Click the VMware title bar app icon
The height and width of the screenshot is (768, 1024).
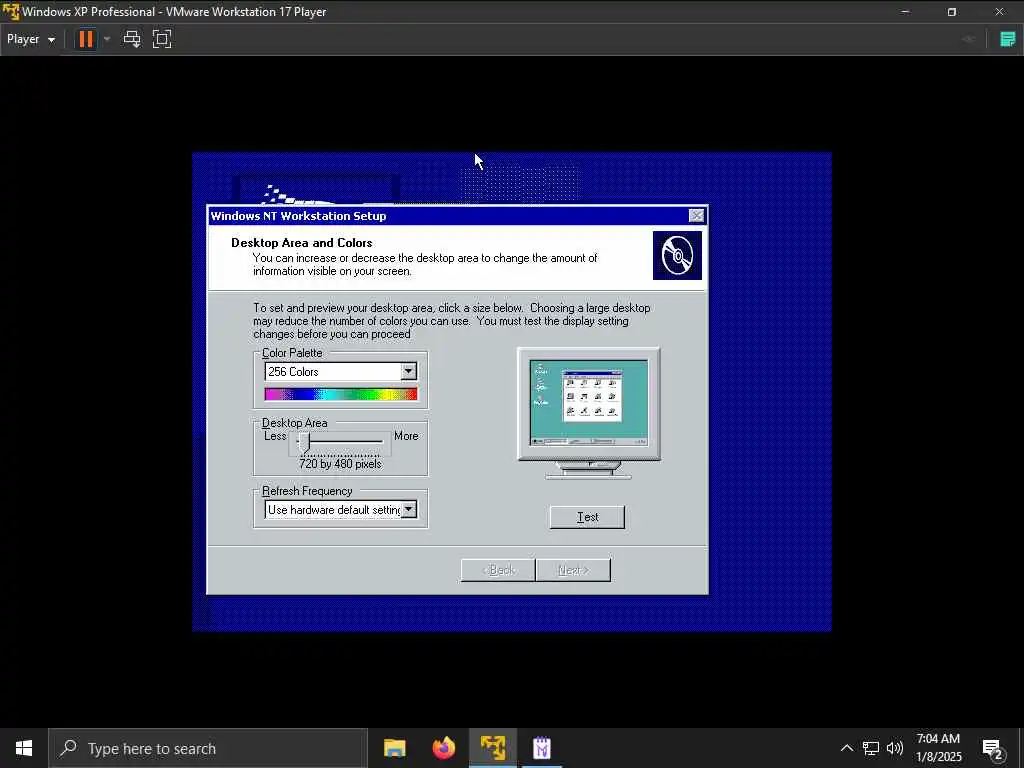coord(10,11)
